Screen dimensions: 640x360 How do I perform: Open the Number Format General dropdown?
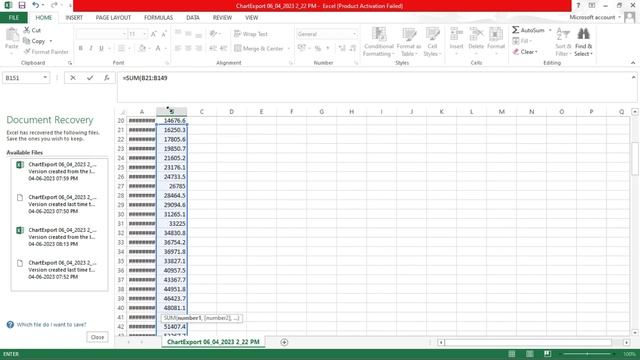pos(354,34)
